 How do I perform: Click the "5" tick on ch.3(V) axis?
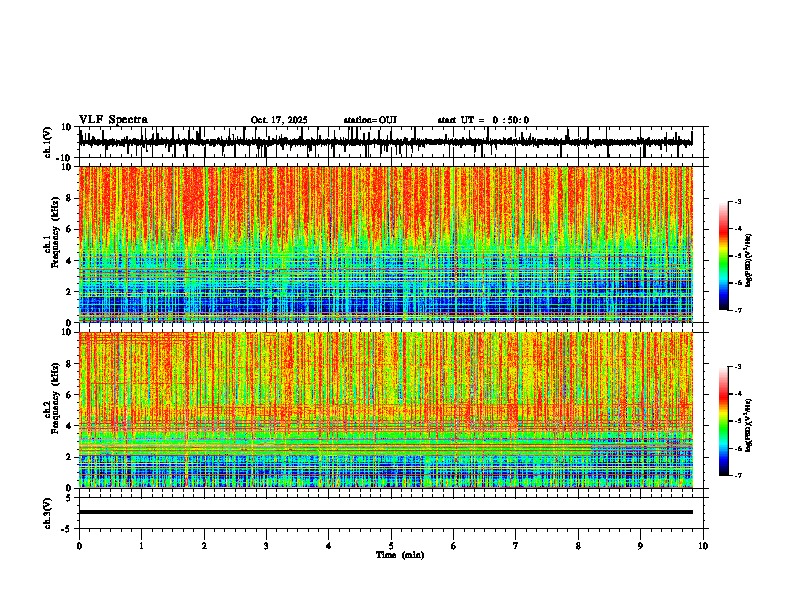click(70, 498)
